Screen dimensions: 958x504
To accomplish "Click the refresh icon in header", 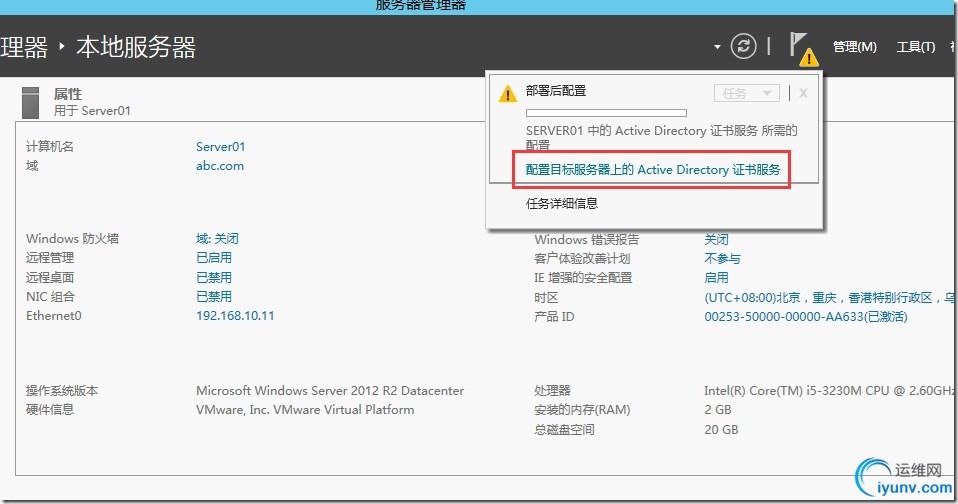I will (x=744, y=46).
